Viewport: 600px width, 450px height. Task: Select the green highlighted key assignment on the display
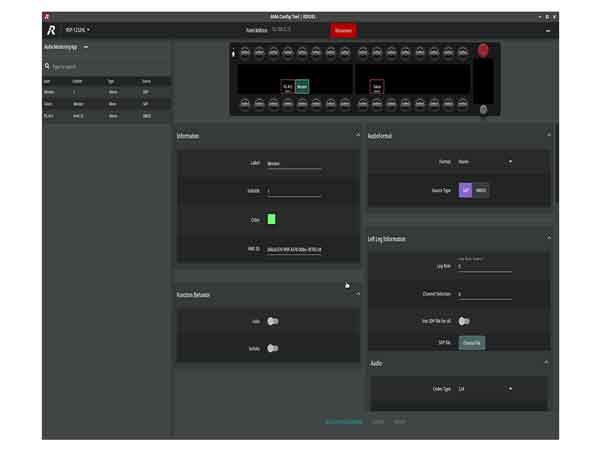[302, 86]
